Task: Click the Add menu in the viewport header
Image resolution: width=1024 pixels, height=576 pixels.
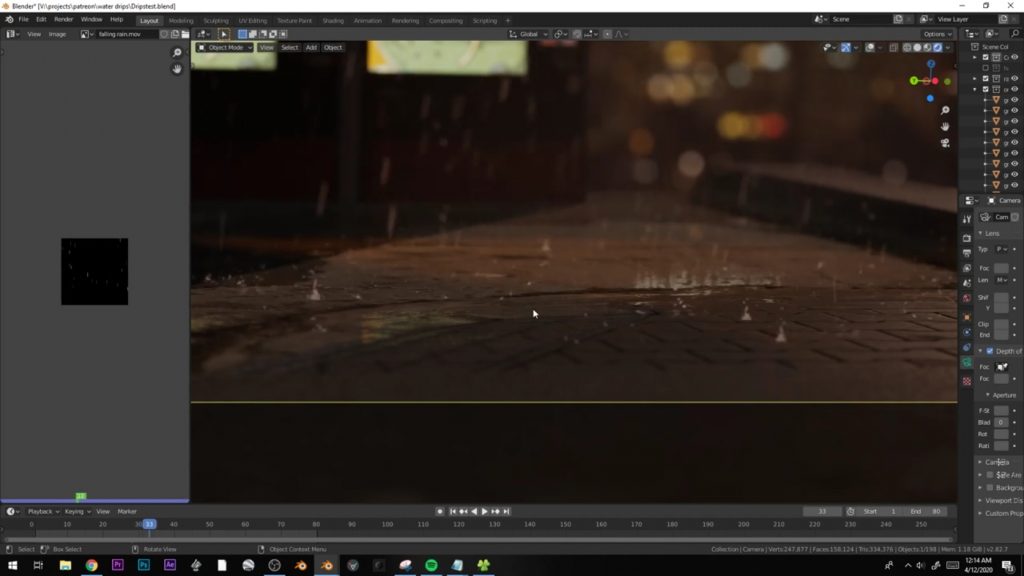Action: tap(311, 48)
